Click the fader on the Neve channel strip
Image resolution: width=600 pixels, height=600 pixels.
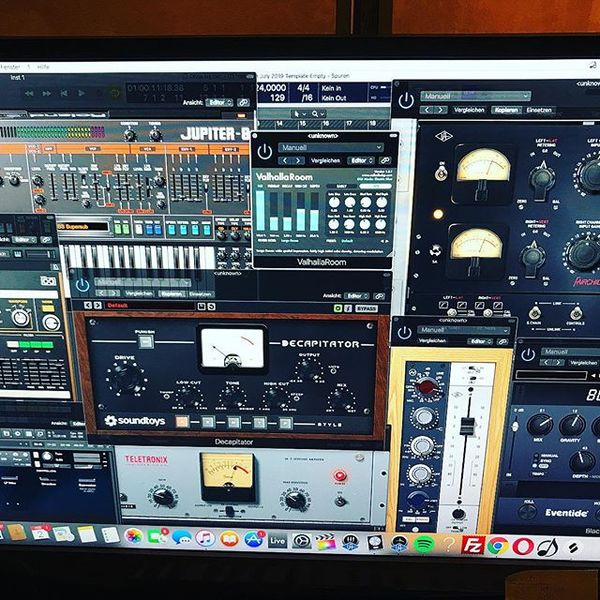[467, 426]
